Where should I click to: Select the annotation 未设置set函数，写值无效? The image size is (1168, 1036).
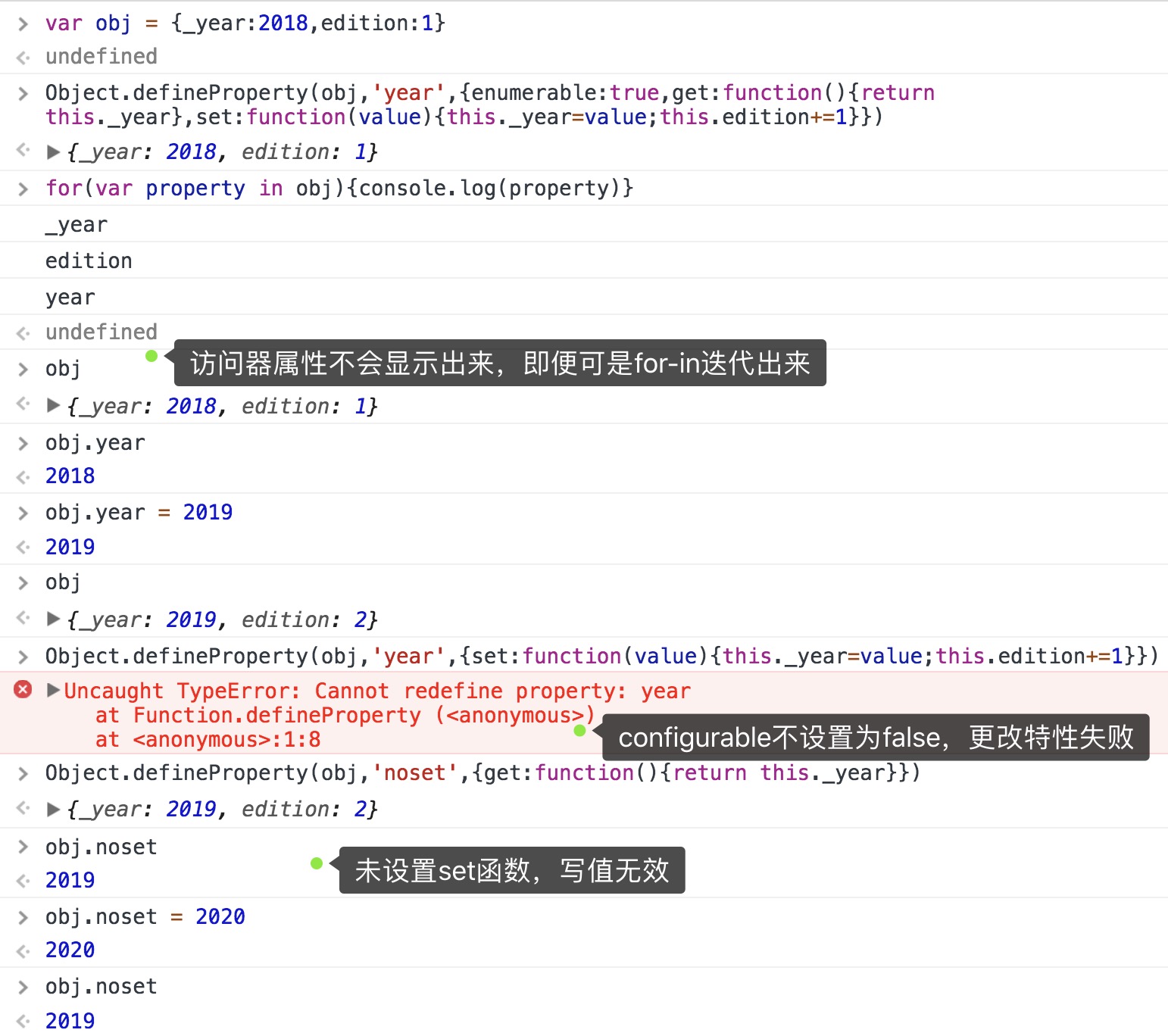coord(512,870)
